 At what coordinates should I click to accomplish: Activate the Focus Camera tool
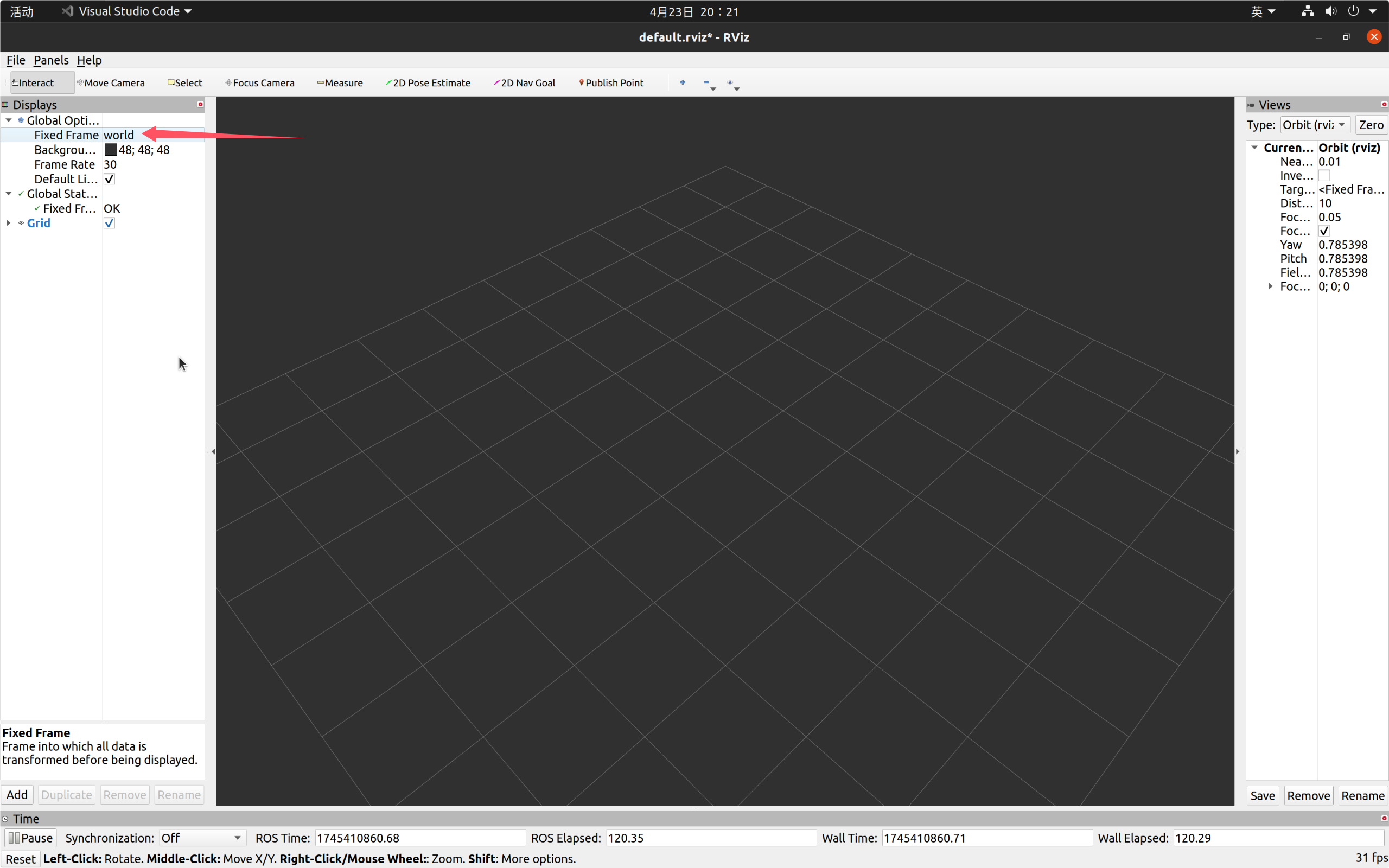(x=260, y=82)
